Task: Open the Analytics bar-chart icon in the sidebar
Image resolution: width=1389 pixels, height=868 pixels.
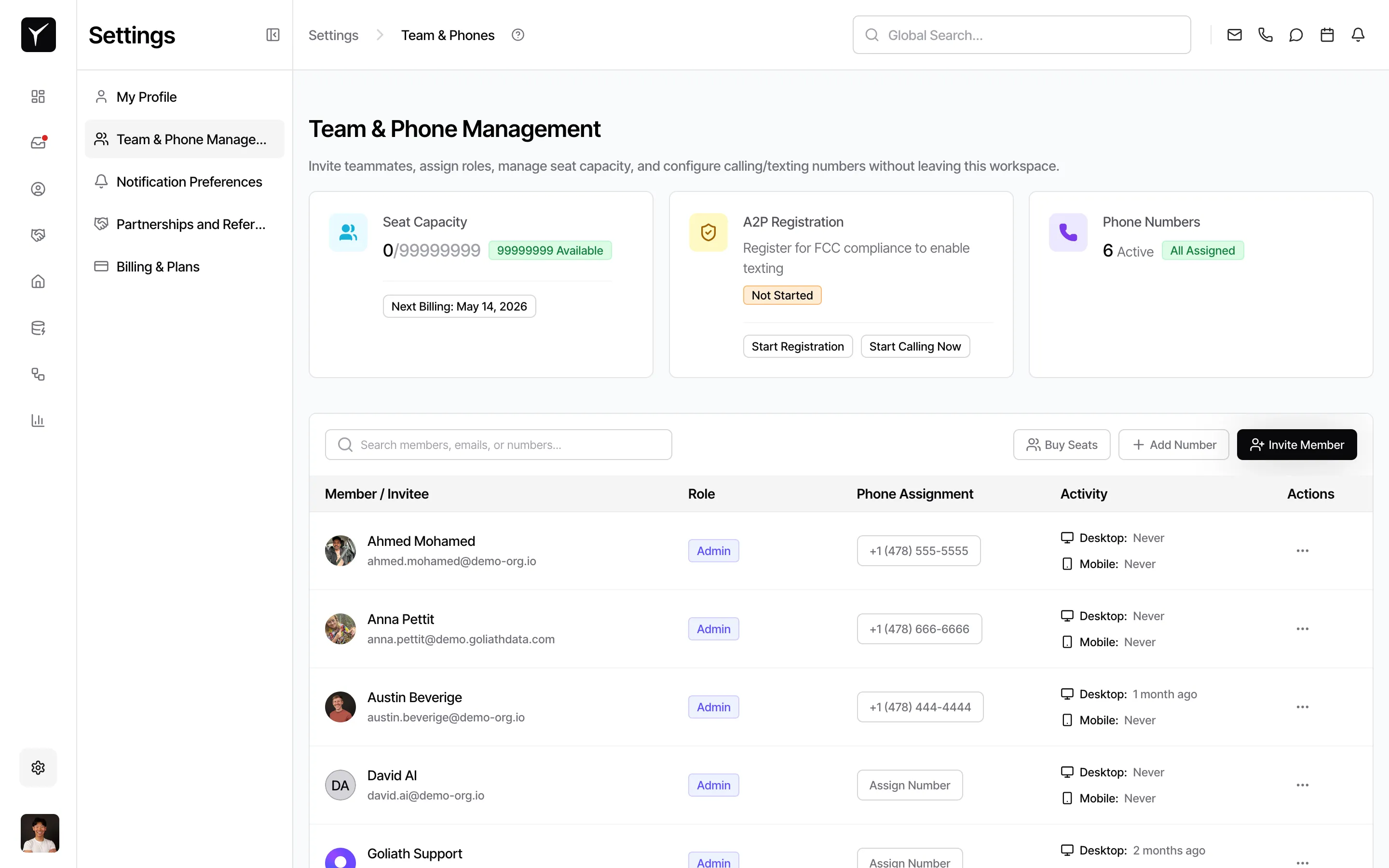Action: (38, 420)
